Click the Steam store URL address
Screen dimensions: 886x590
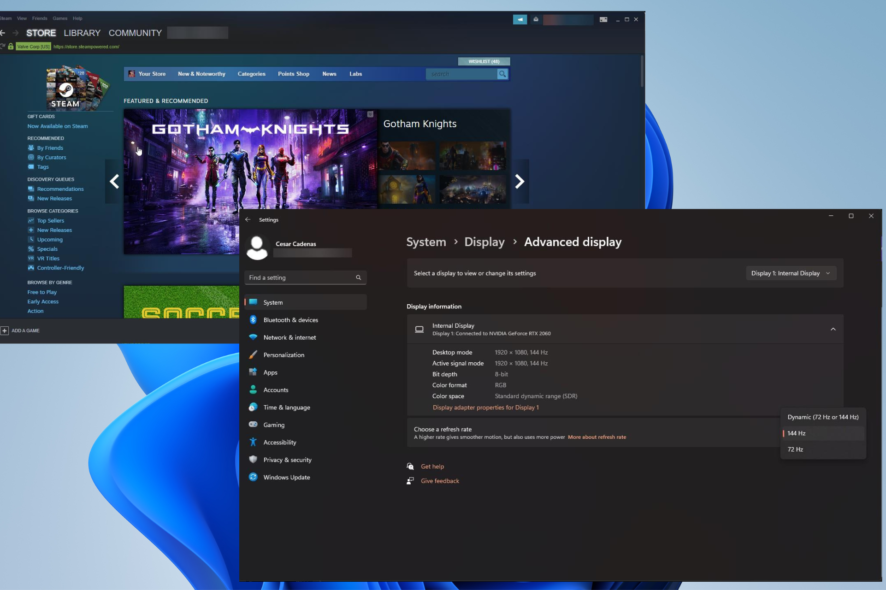pos(86,47)
